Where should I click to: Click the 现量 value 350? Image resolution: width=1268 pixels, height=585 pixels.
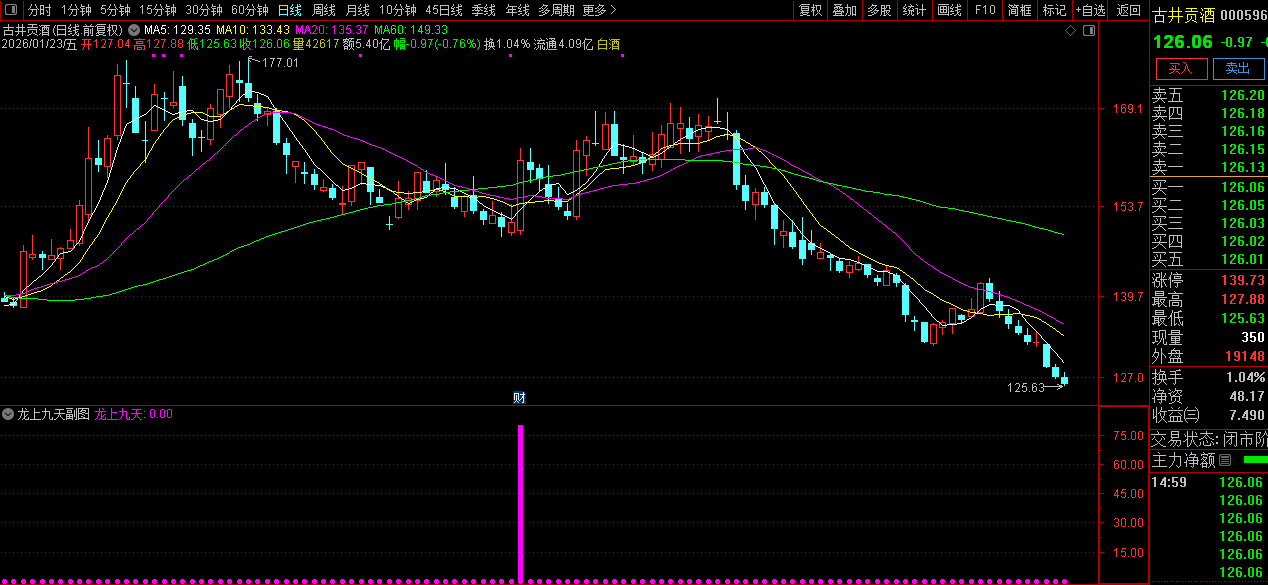(x=1253, y=338)
